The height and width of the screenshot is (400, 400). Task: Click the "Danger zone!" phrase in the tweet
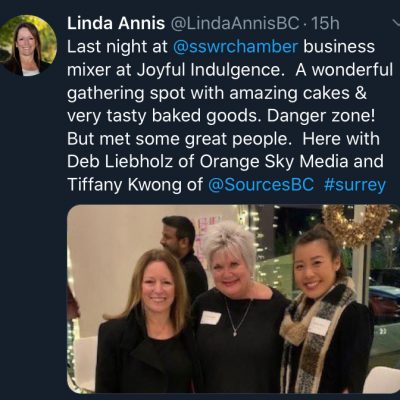coord(321,116)
